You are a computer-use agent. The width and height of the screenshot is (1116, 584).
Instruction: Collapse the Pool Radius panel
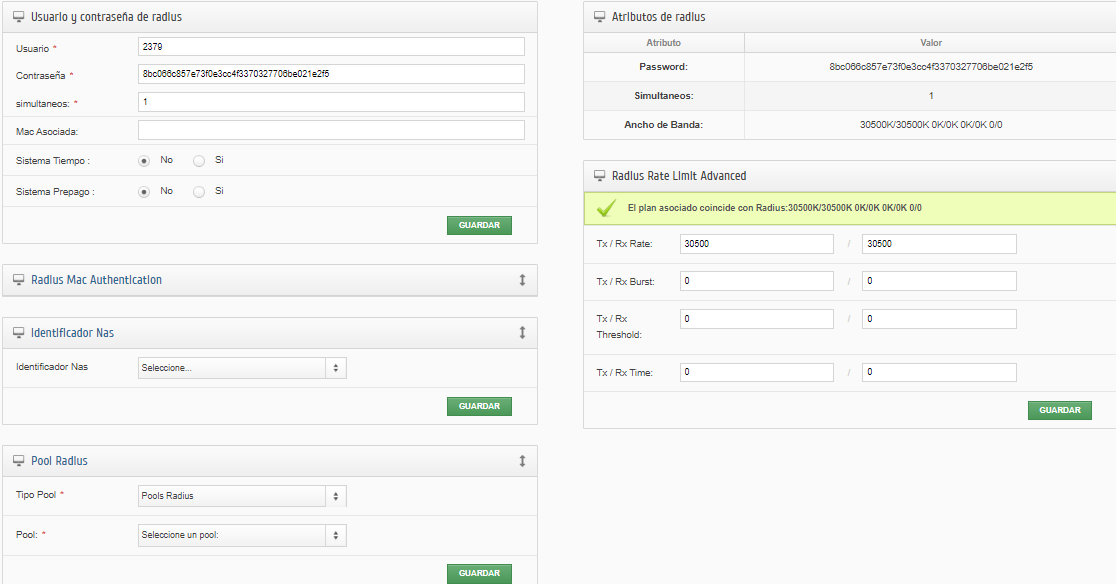pos(521,460)
